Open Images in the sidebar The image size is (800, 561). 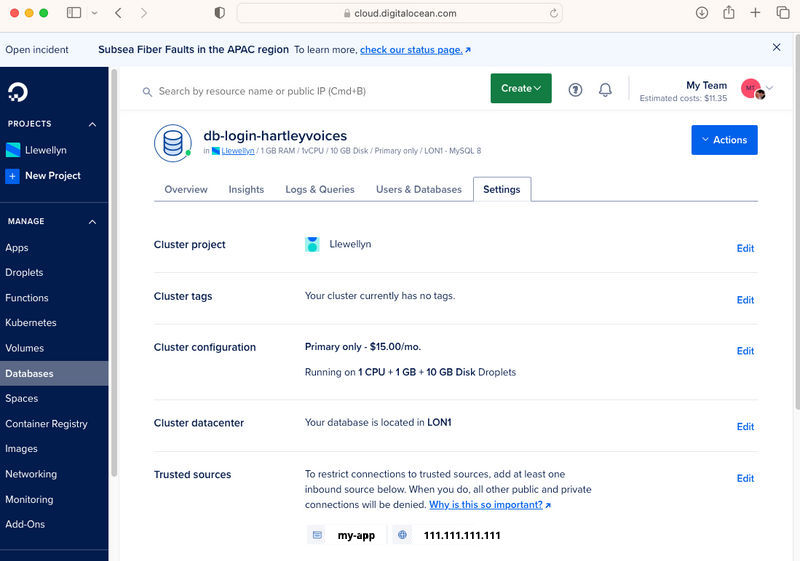click(21, 449)
